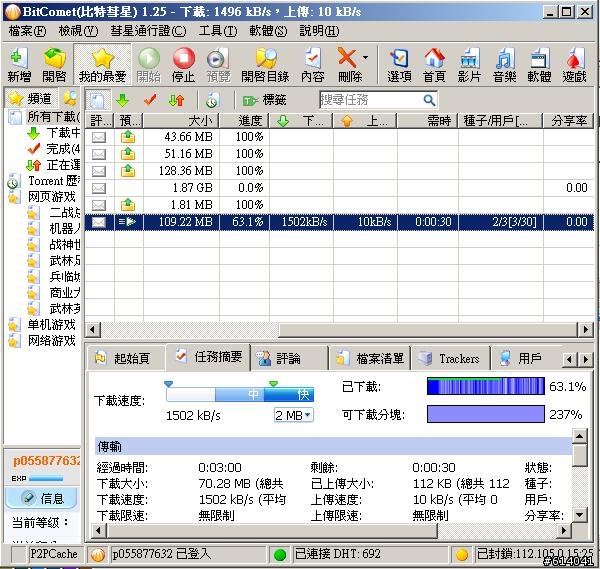
Task: Select 网页游戏 tree item
Action: (52, 197)
